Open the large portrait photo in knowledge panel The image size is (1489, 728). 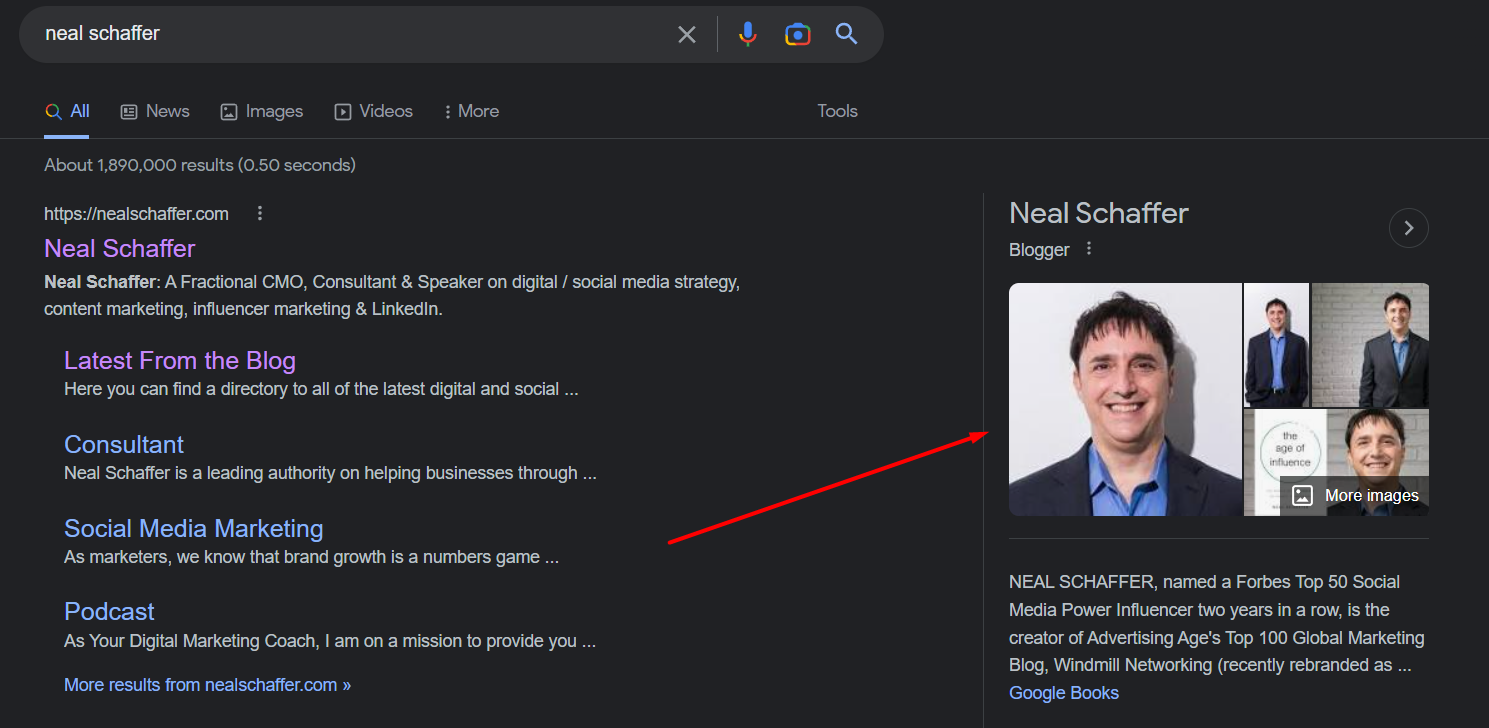click(x=1125, y=400)
